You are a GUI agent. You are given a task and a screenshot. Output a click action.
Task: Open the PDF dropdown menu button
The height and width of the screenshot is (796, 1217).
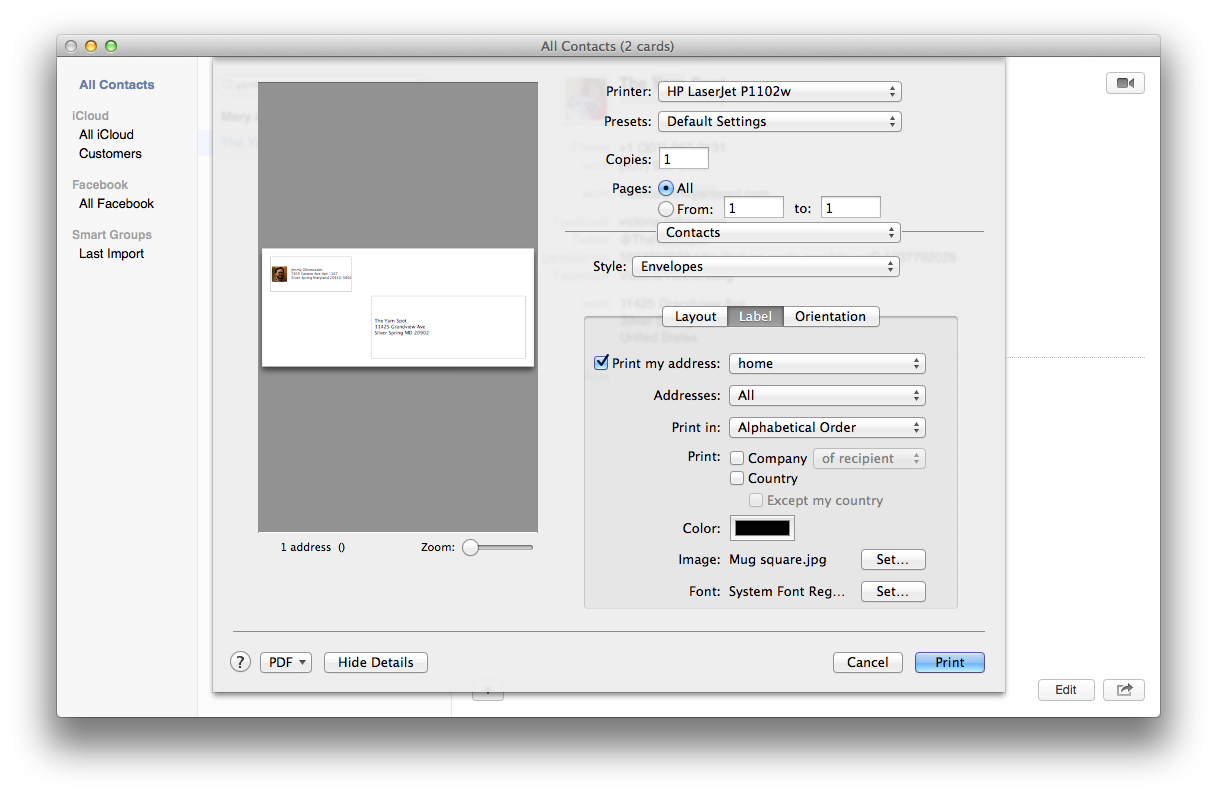tap(286, 662)
